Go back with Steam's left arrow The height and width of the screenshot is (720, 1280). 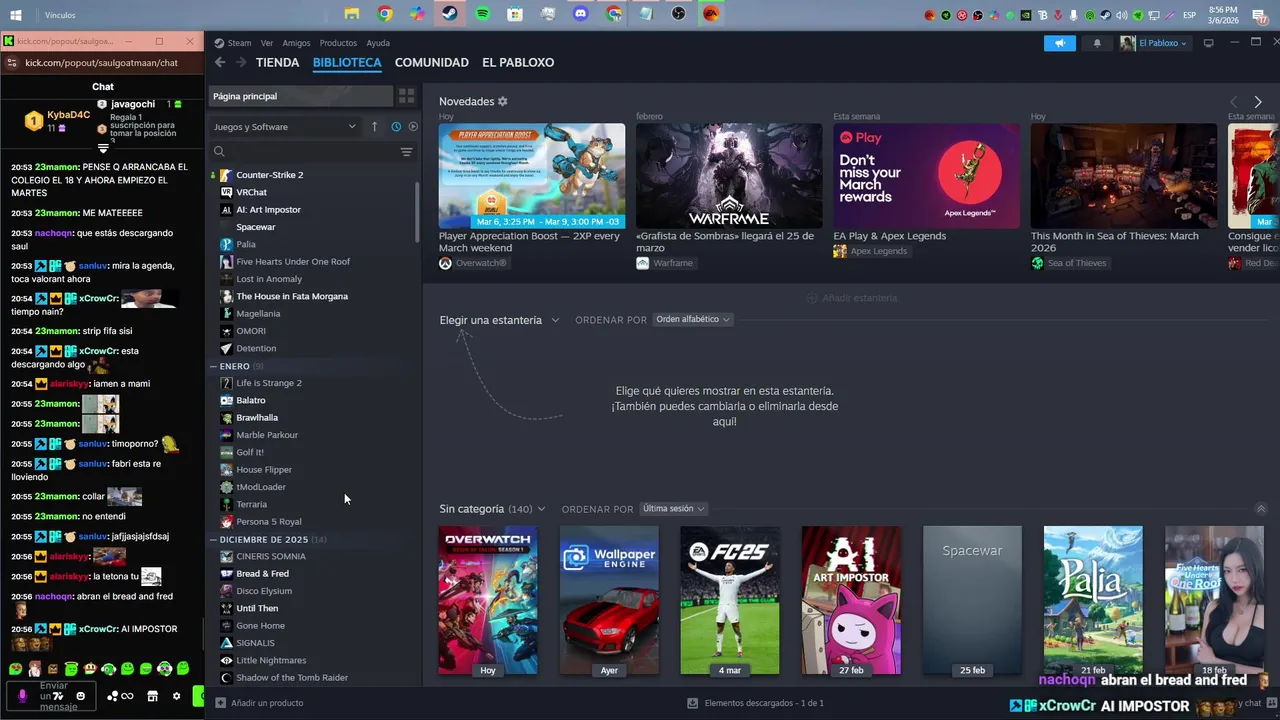[220, 62]
